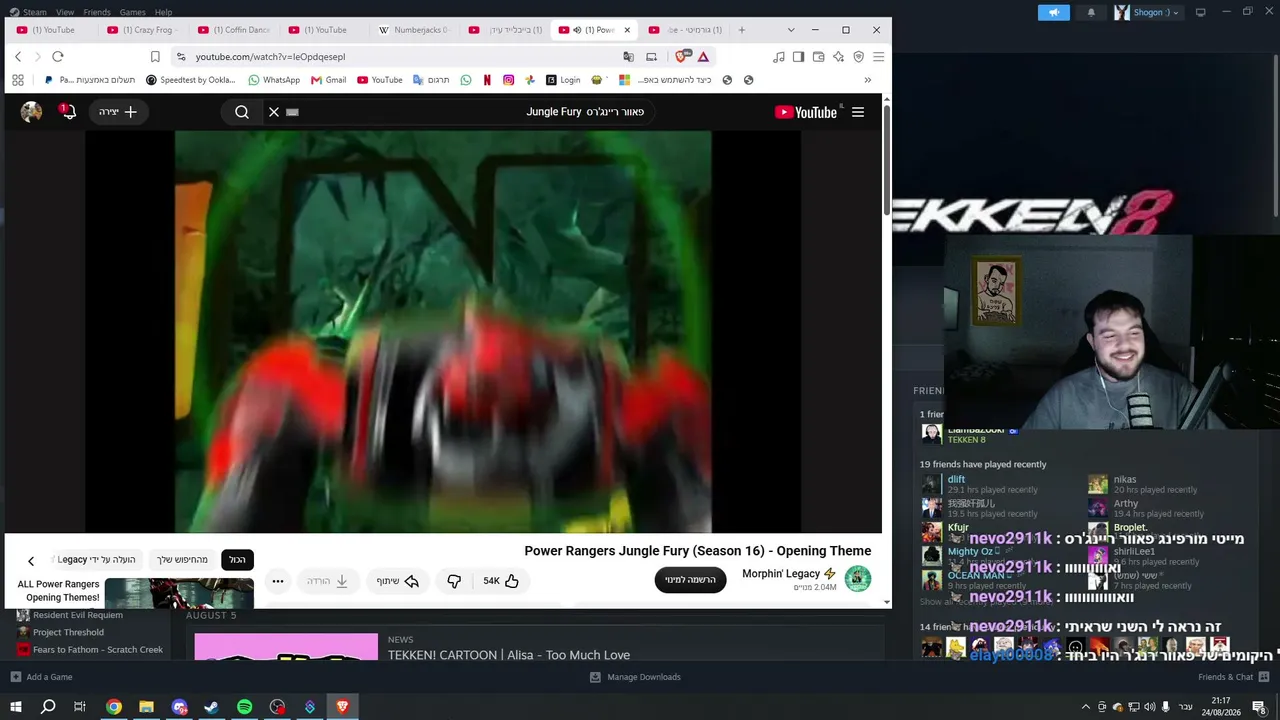
Task: Select the 'From your search' filter chip
Action: click(x=182, y=560)
